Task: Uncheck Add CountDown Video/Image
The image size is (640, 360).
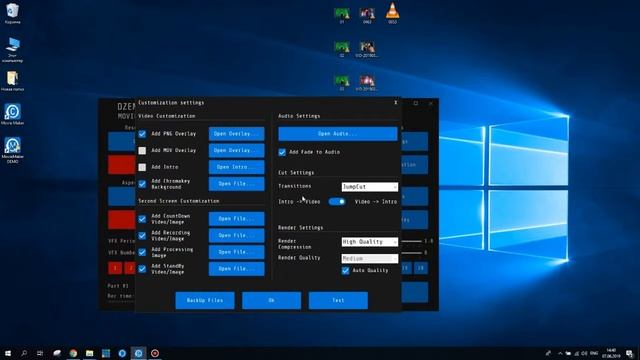Action: point(142,219)
